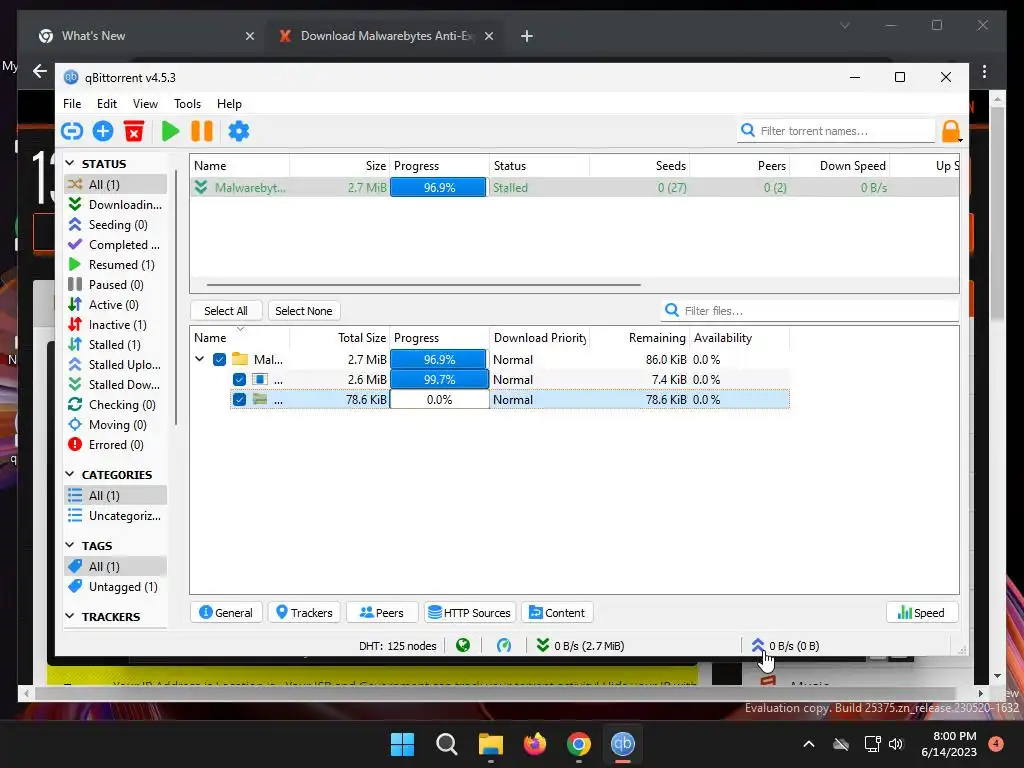Open Options via the gear icon
The width and height of the screenshot is (1024, 768).
pos(238,131)
